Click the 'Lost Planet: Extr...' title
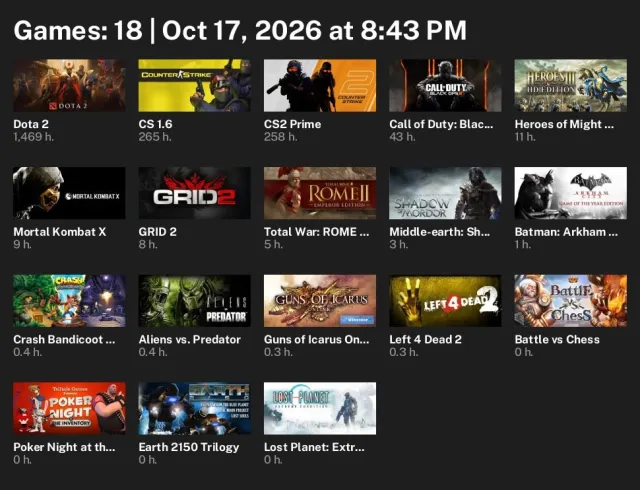This screenshot has height=490, width=640. coord(314,447)
